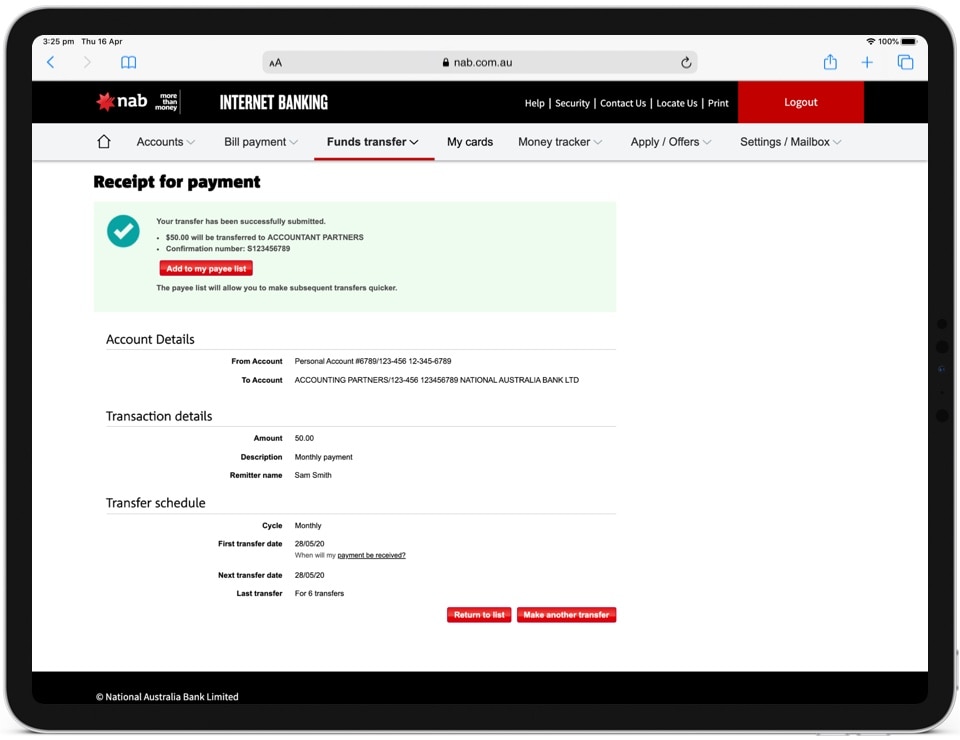
Task: Reload the page with refresh icon
Action: click(686, 62)
